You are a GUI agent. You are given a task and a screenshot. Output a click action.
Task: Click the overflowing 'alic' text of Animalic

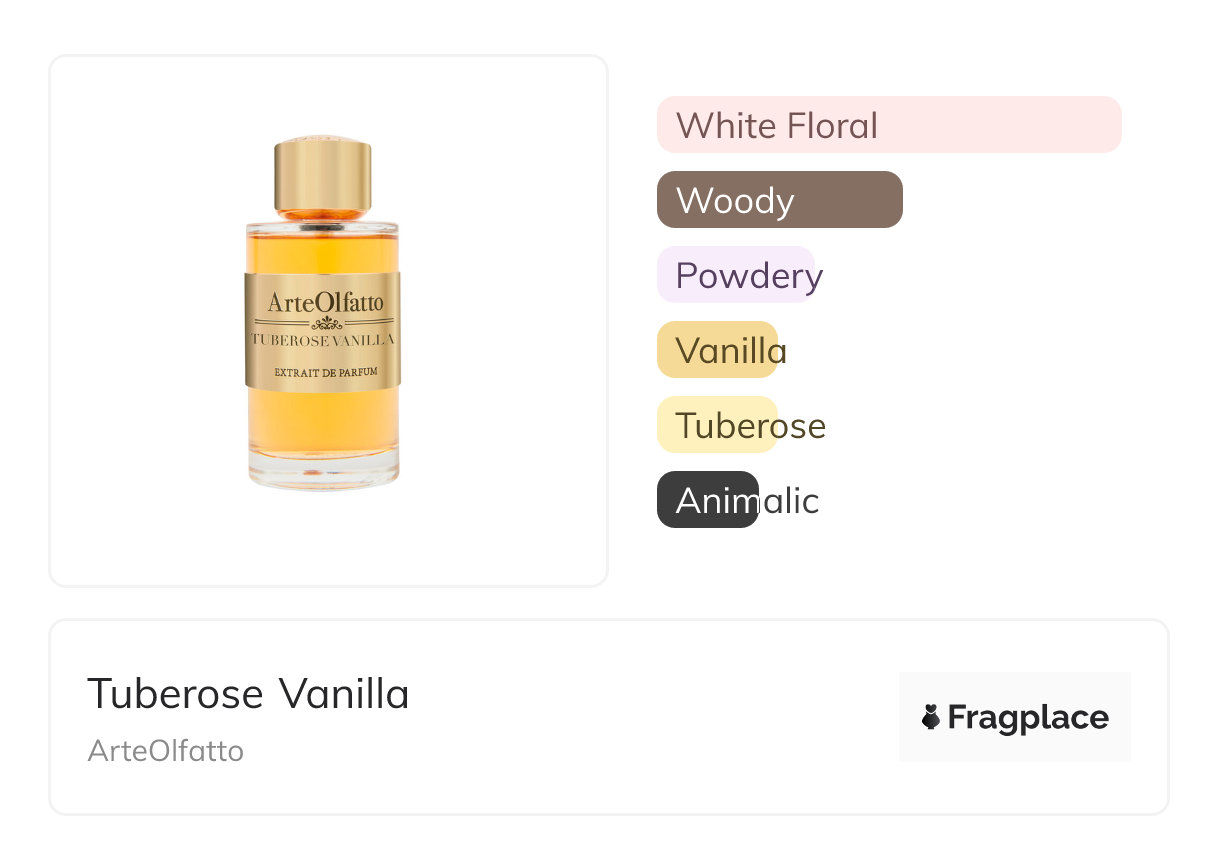(x=790, y=501)
